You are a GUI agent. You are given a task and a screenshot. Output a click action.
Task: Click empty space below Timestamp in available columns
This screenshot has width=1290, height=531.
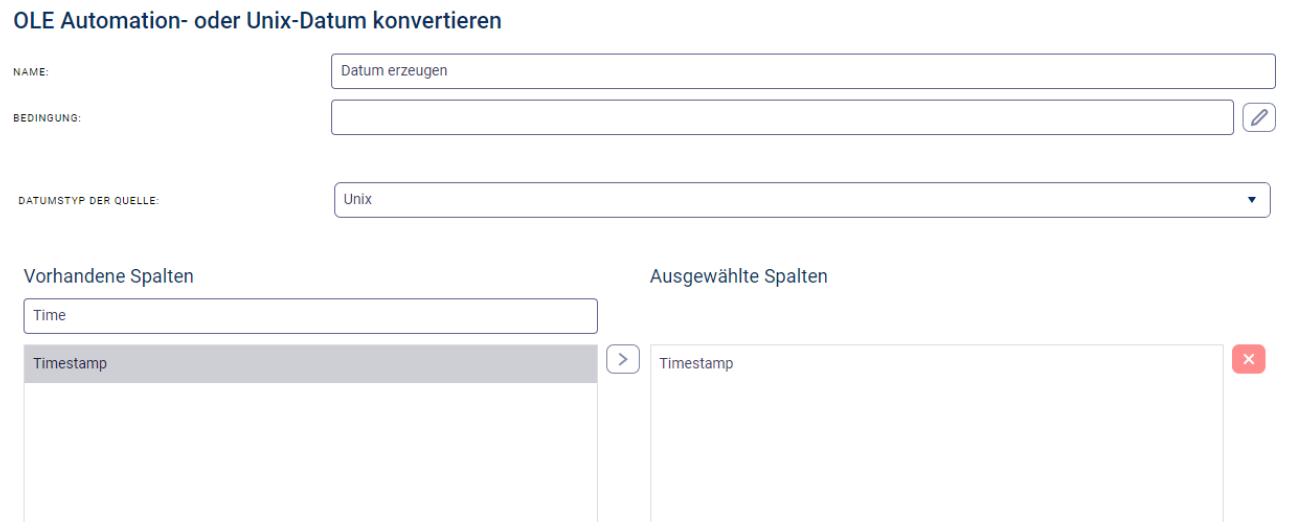click(x=310, y=450)
